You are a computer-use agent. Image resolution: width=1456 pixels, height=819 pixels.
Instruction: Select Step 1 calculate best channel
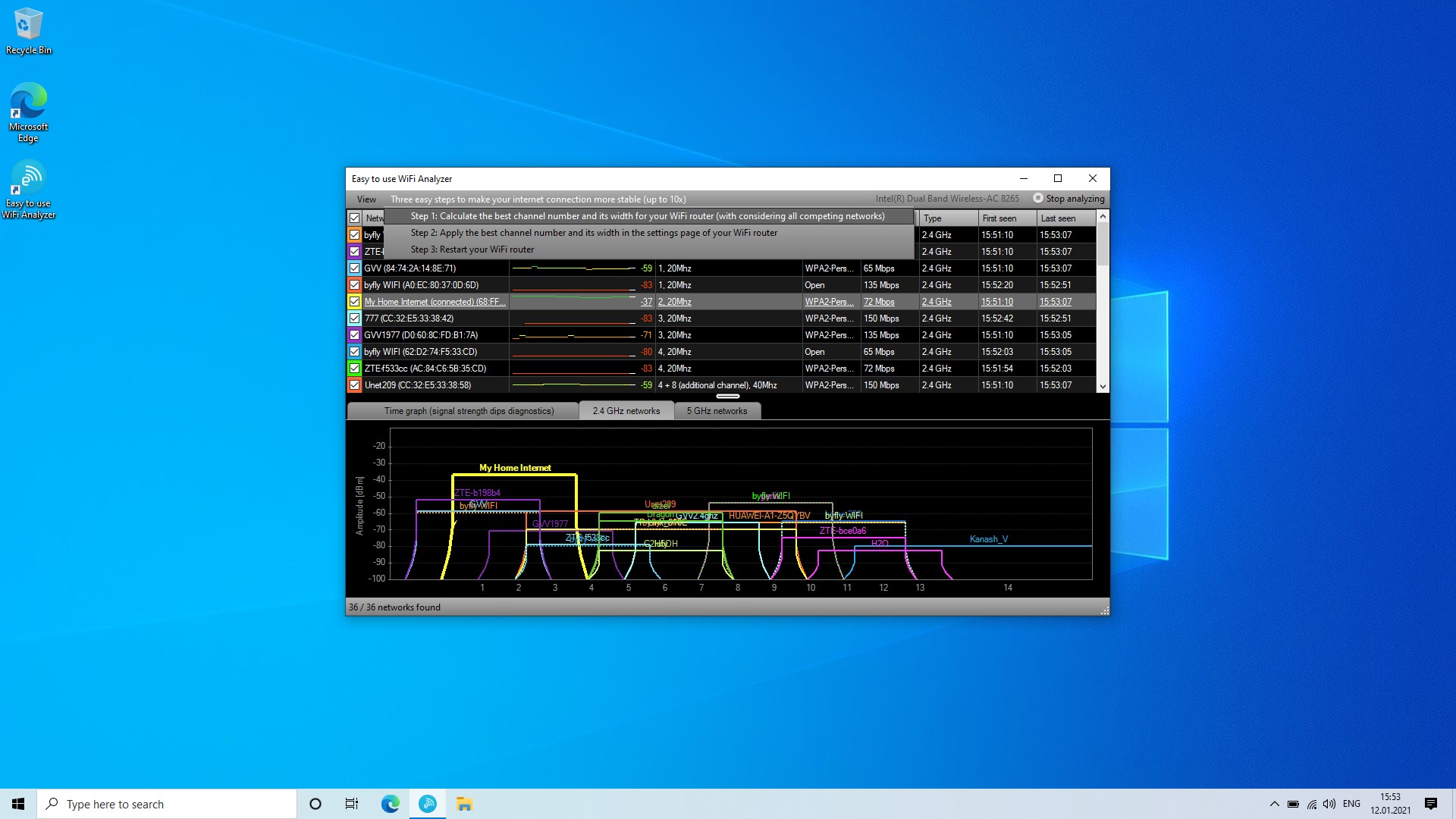[647, 216]
